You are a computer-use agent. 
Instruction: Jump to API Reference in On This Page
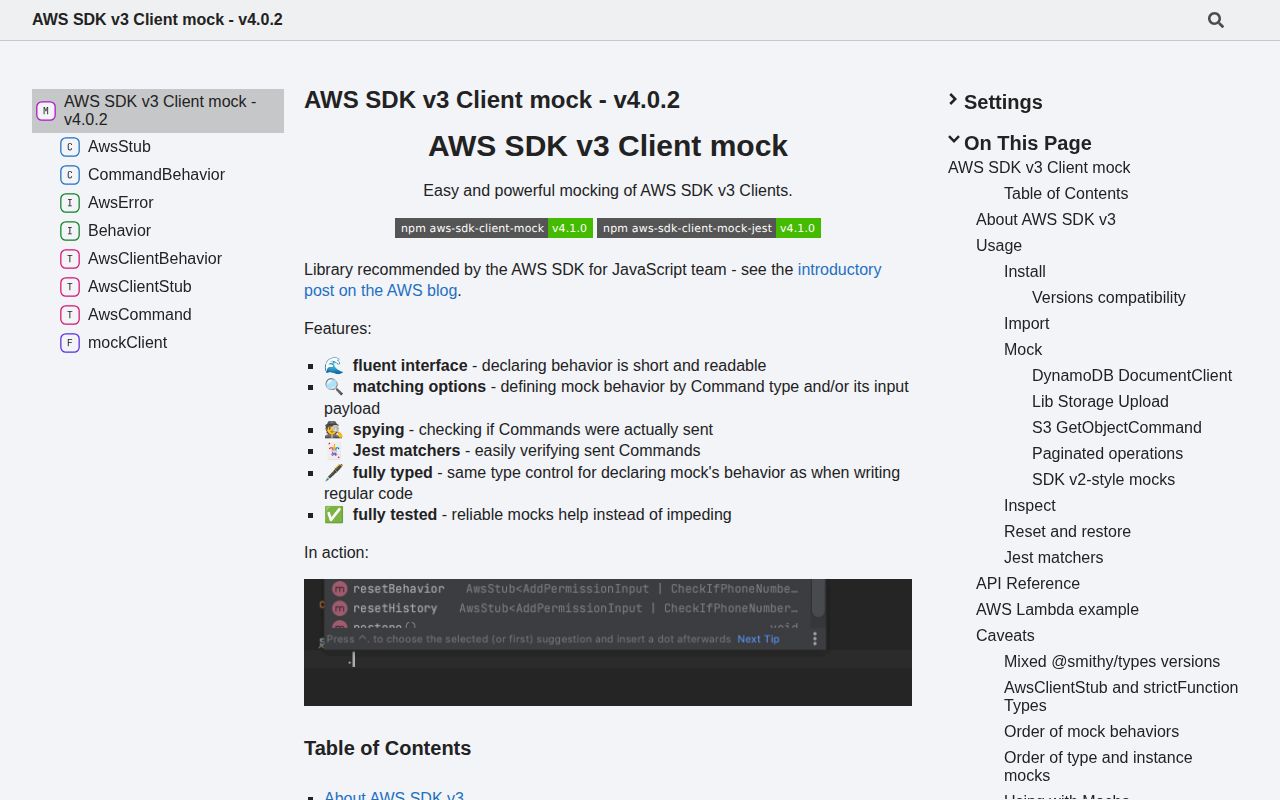(x=1028, y=583)
